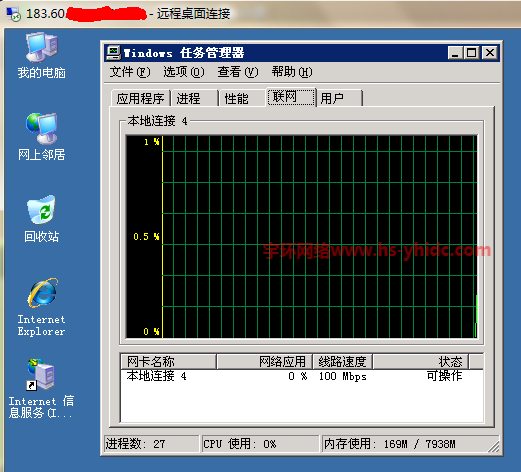Switch to the 应用程序 tab

[x=140, y=98]
